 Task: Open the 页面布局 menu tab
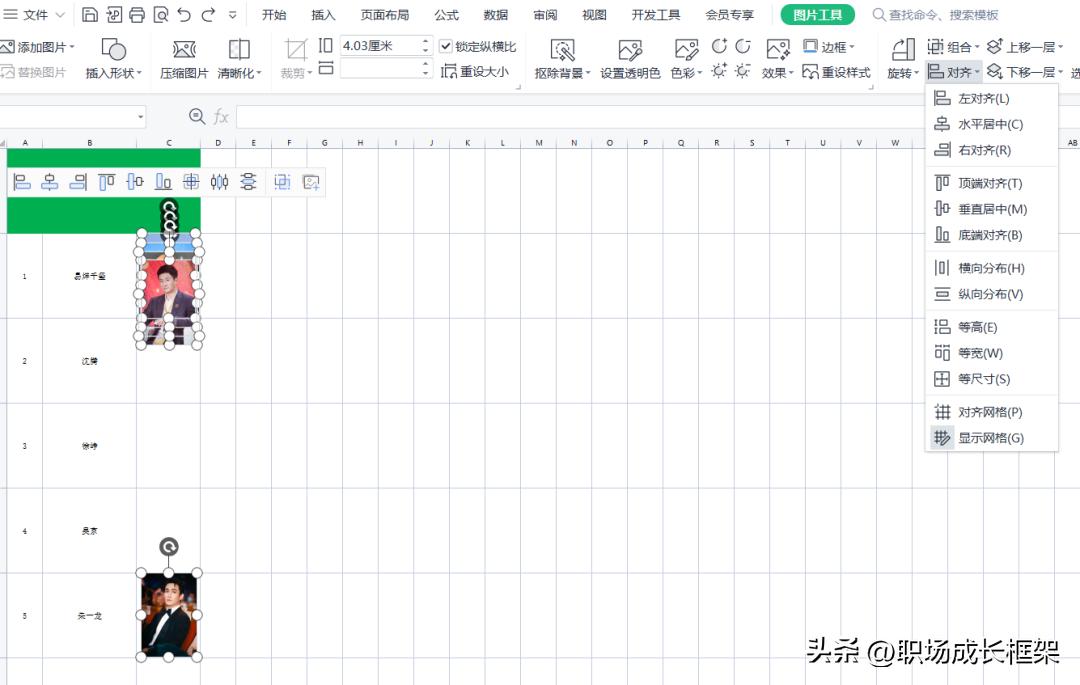385,14
